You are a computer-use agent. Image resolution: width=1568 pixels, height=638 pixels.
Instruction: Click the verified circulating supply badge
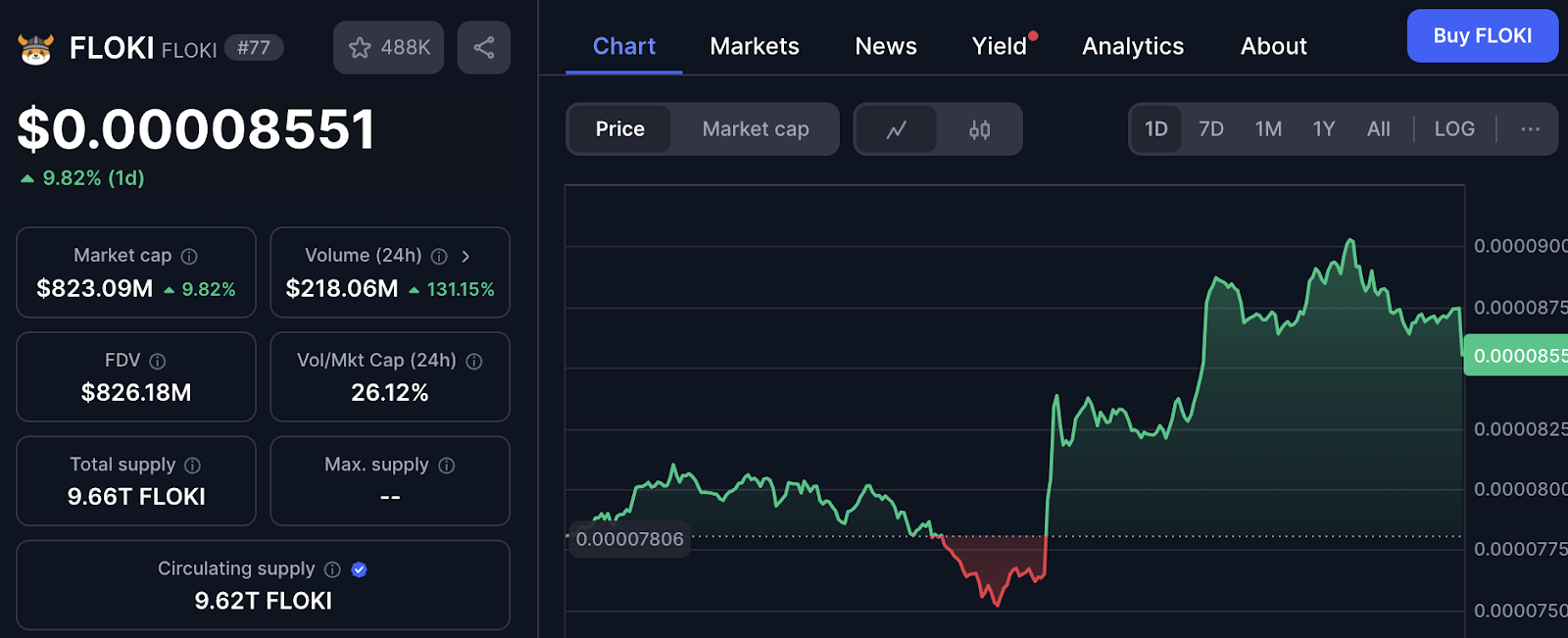coord(359,569)
